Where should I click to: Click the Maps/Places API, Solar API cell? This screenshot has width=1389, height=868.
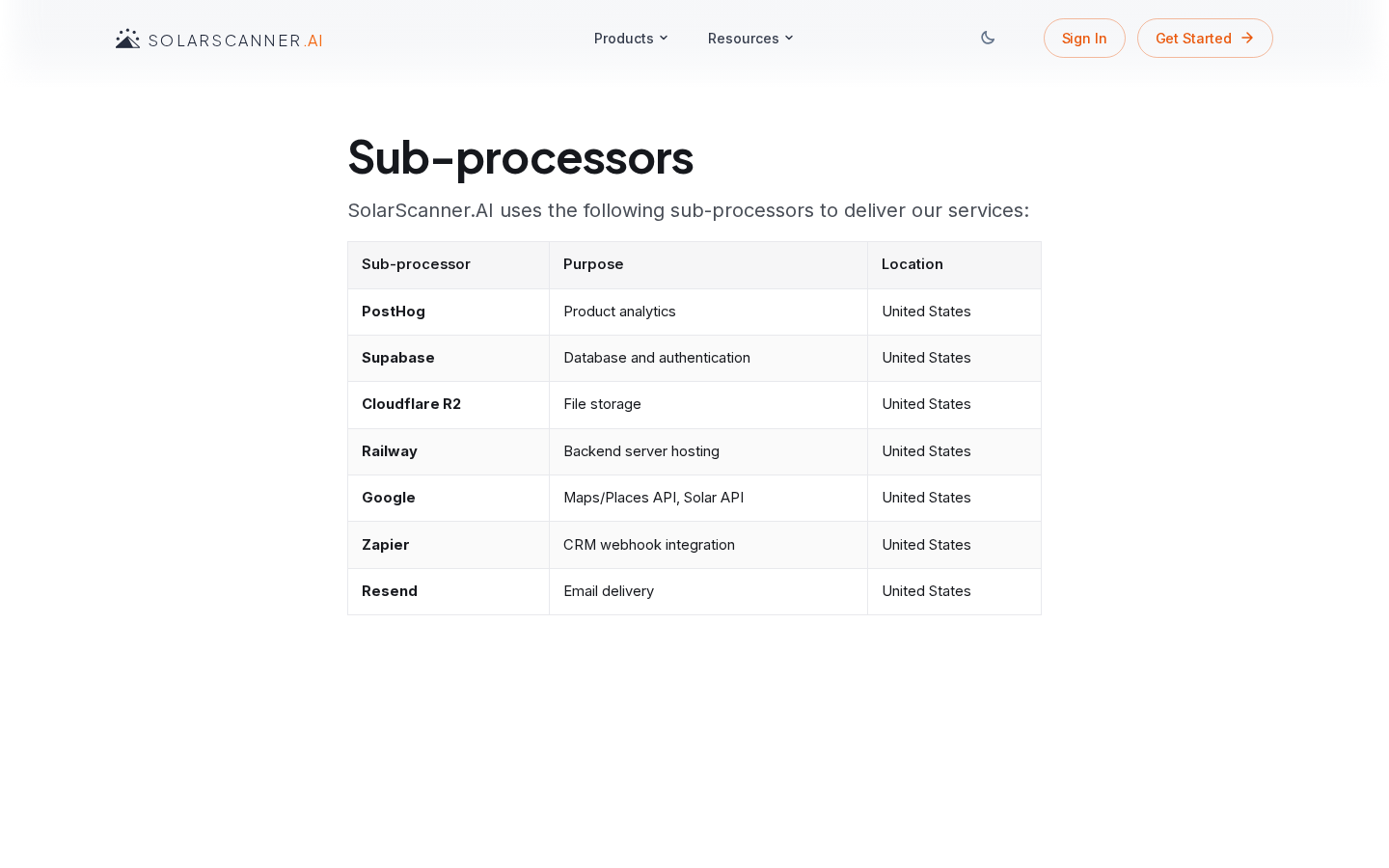tap(709, 498)
